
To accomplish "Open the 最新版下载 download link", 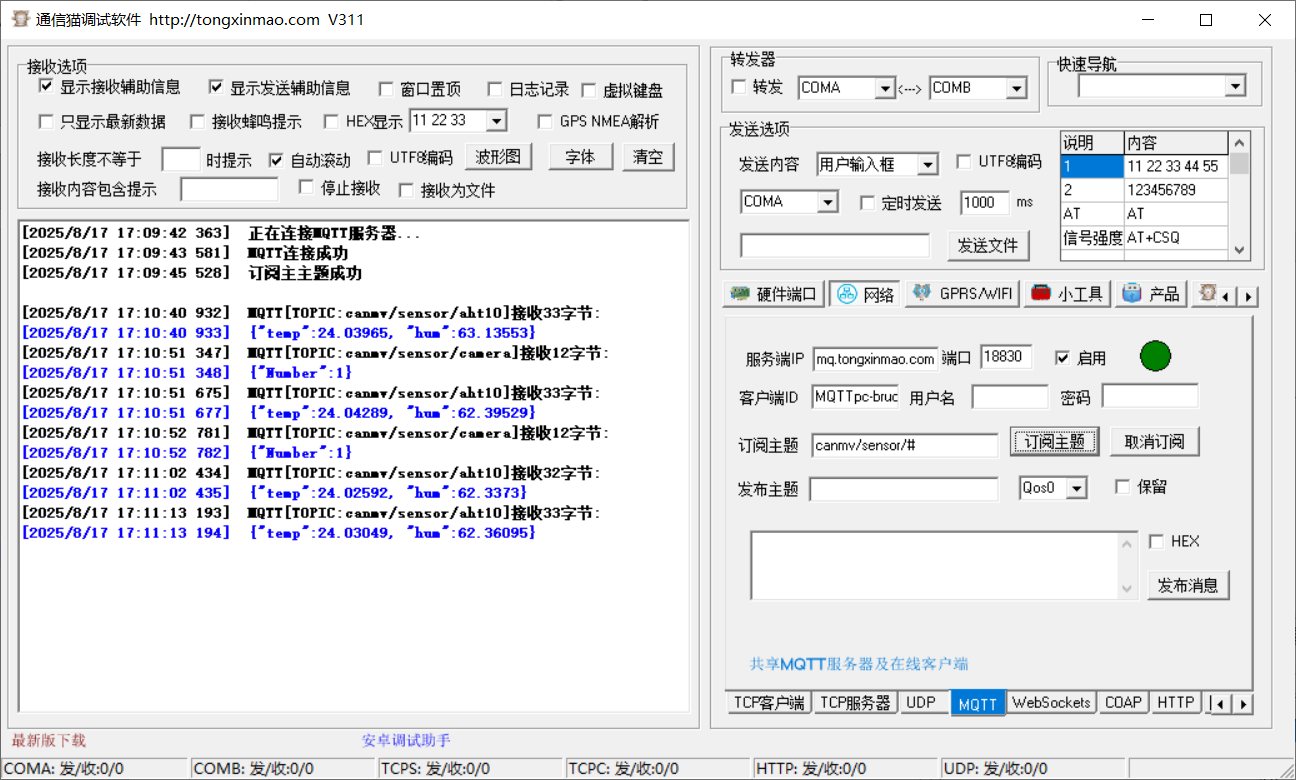I will click(49, 740).
